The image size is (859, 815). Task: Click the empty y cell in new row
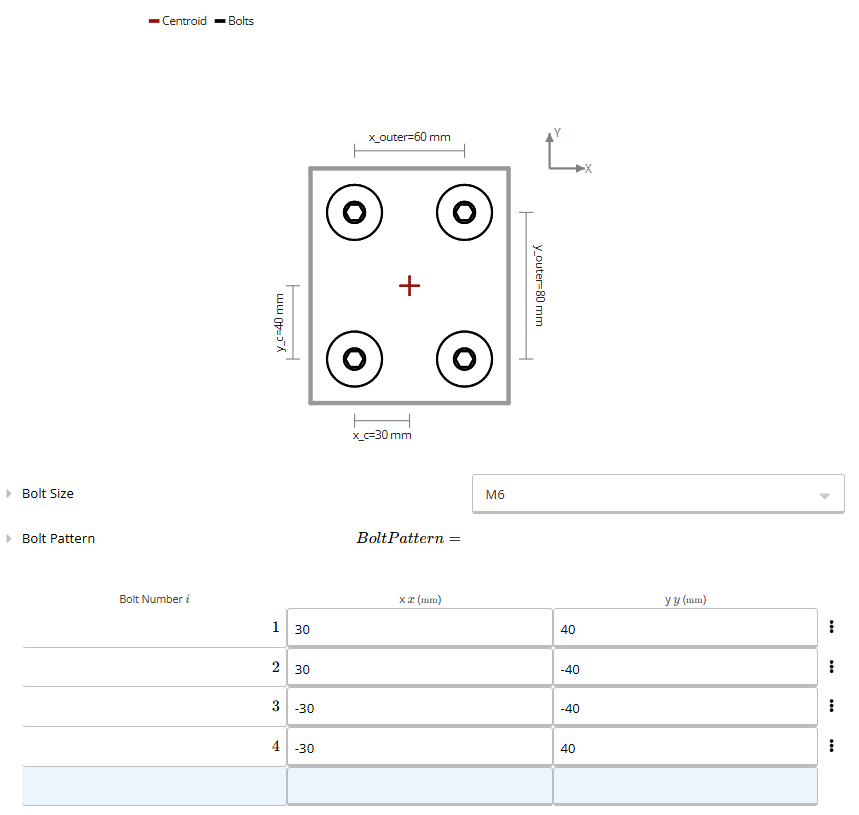coord(685,787)
